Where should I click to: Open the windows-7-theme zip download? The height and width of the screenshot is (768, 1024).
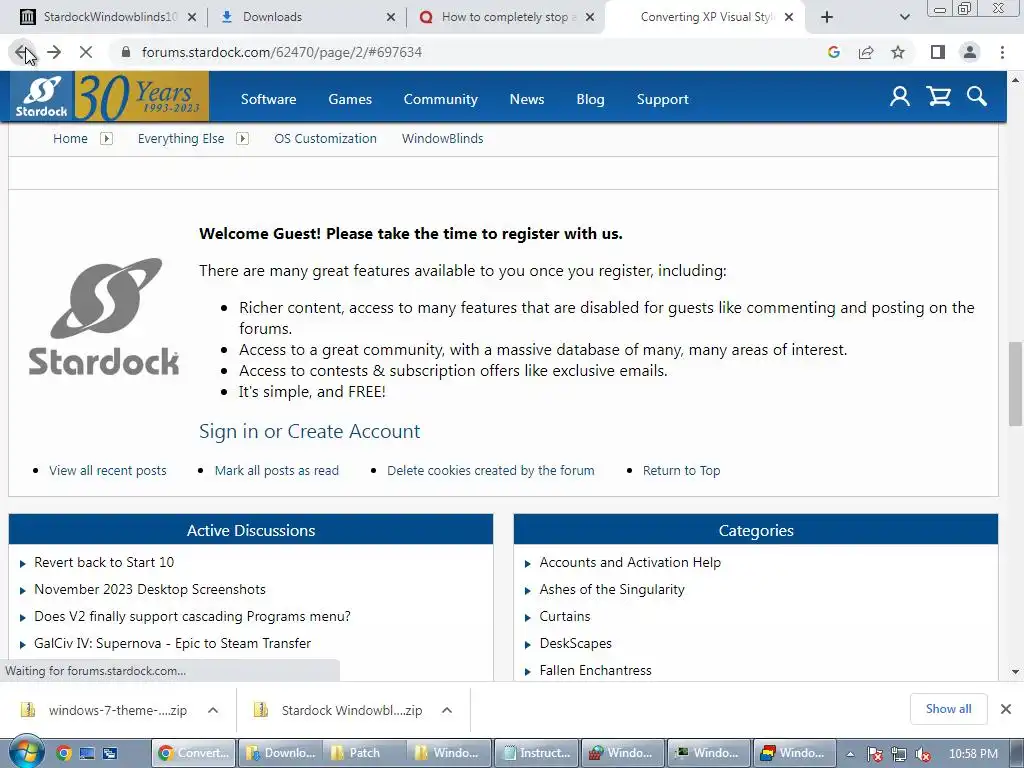pyautogui.click(x=104, y=710)
